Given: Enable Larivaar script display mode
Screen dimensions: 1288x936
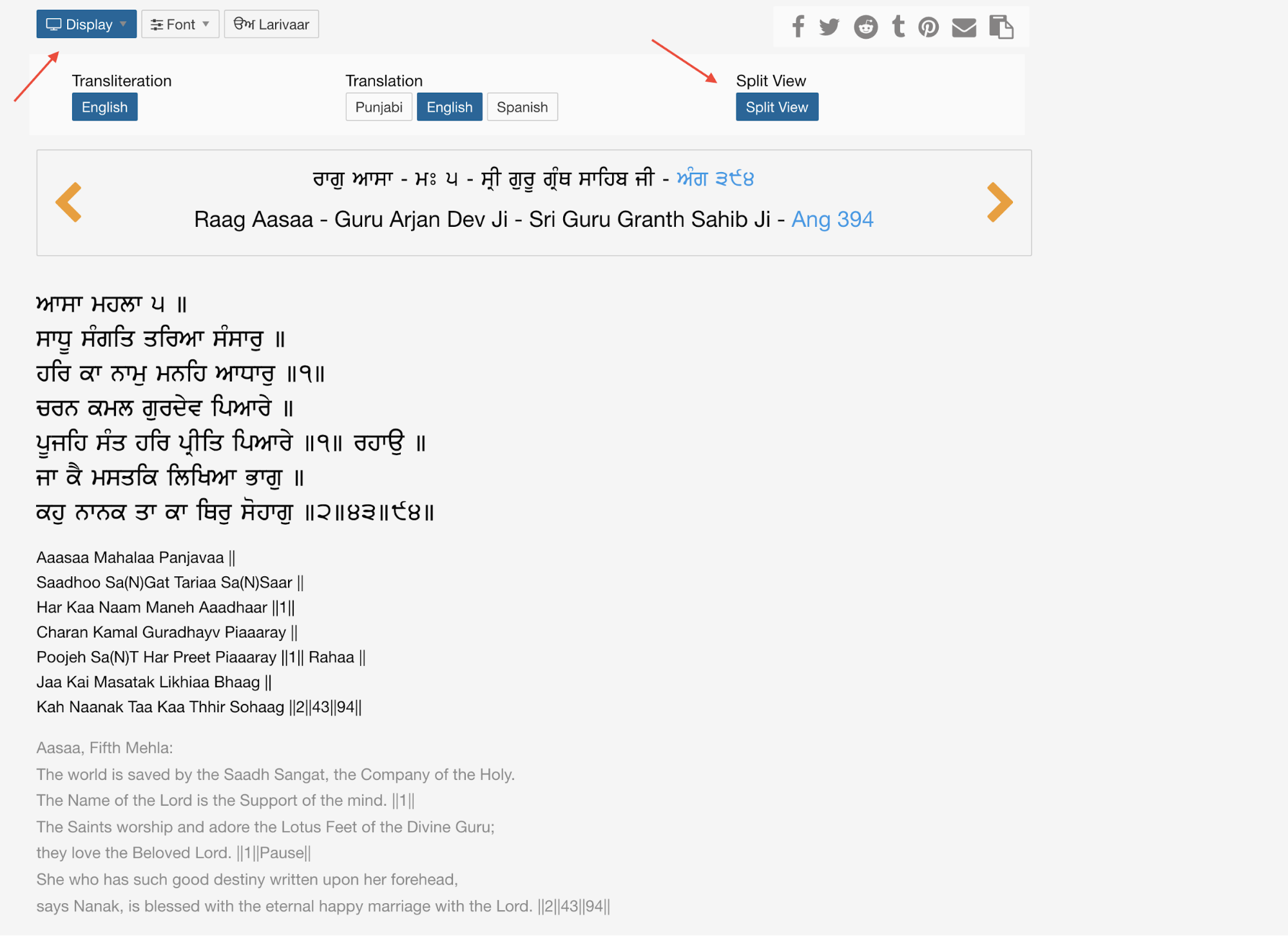Looking at the screenshot, I should tap(271, 24).
